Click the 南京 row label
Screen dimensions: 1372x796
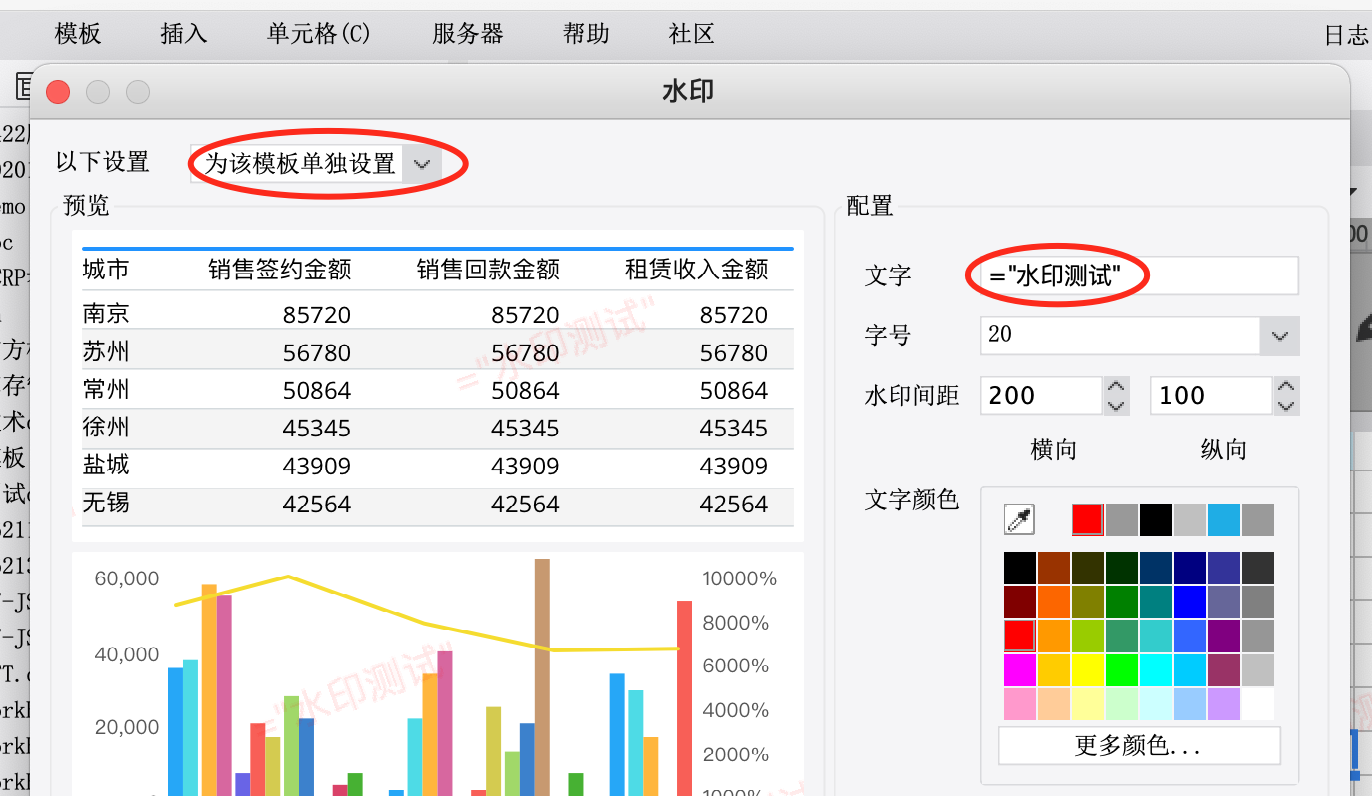coord(106,314)
